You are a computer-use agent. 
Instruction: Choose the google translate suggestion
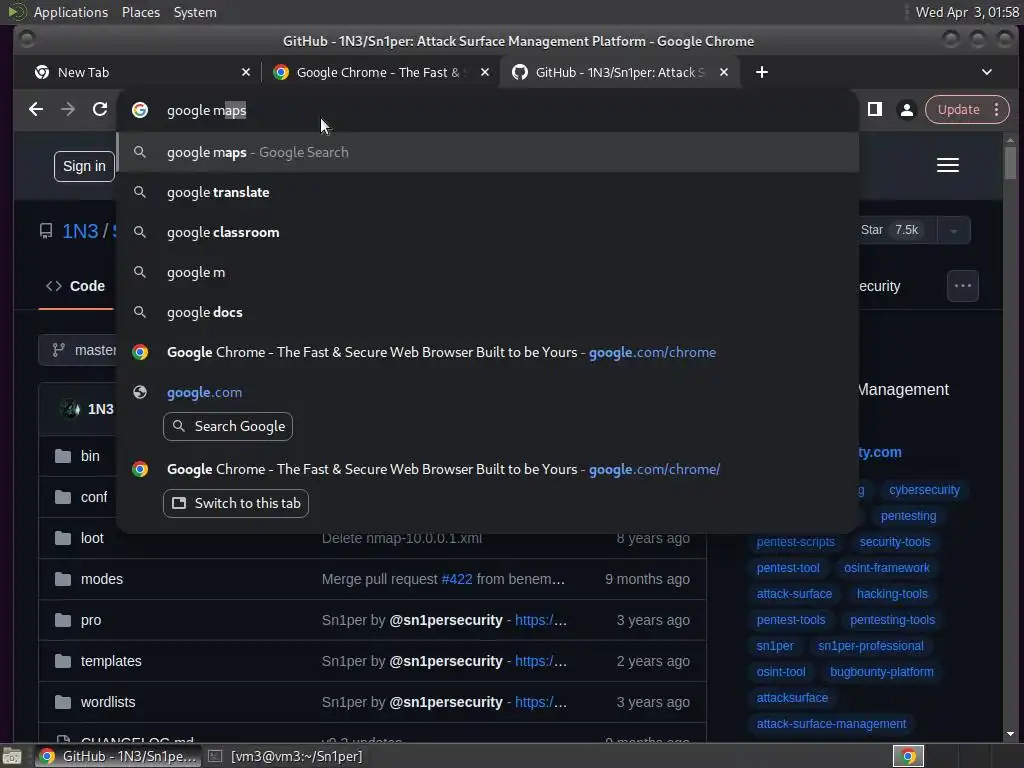click(x=488, y=192)
